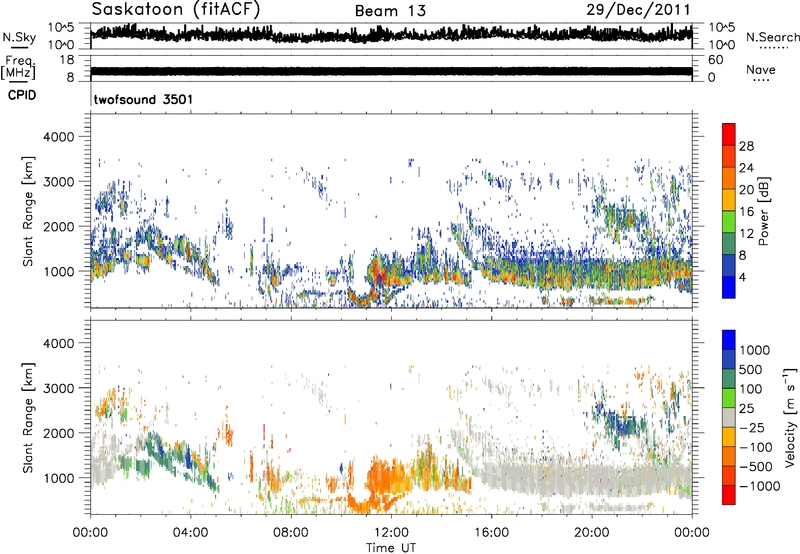Click the power colorbar value '28'

click(746, 146)
